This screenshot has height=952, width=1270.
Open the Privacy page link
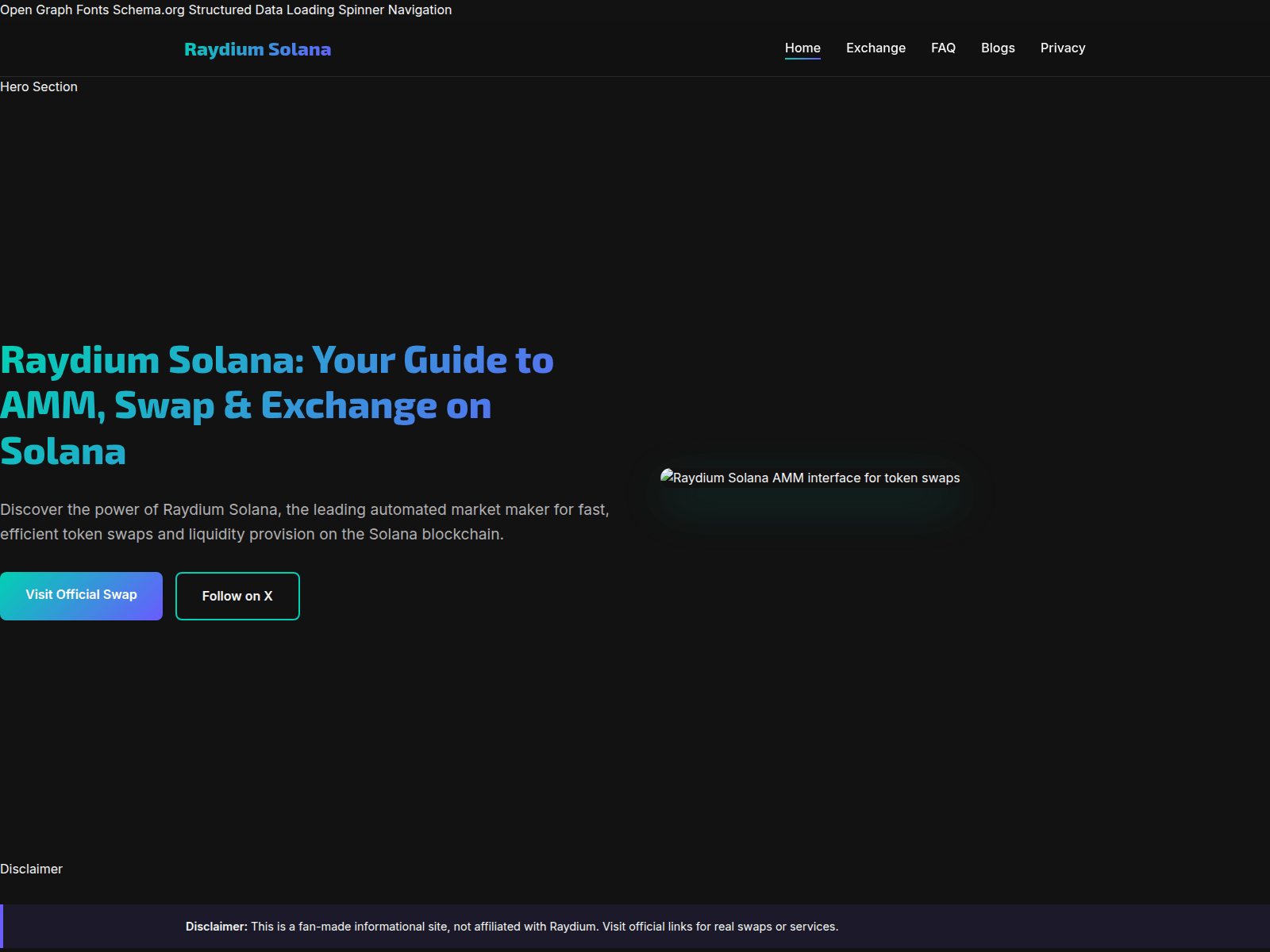[x=1063, y=48]
